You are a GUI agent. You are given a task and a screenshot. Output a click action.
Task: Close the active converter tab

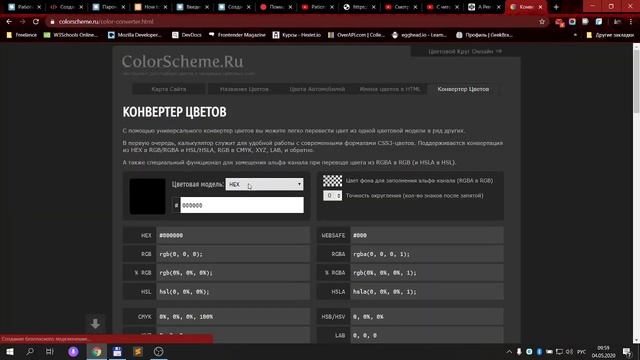coord(540,7)
